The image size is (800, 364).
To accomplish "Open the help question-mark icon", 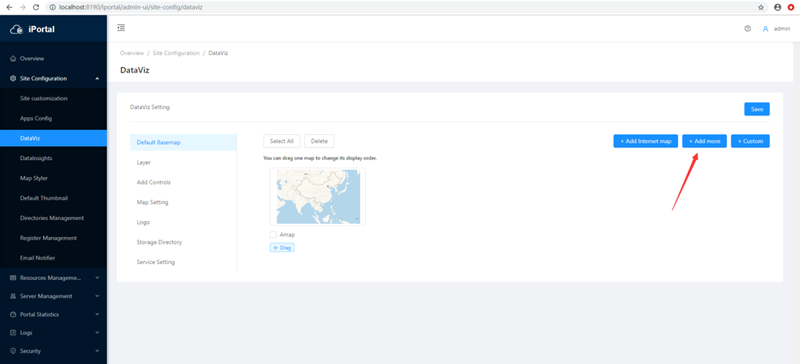I will coord(747,29).
